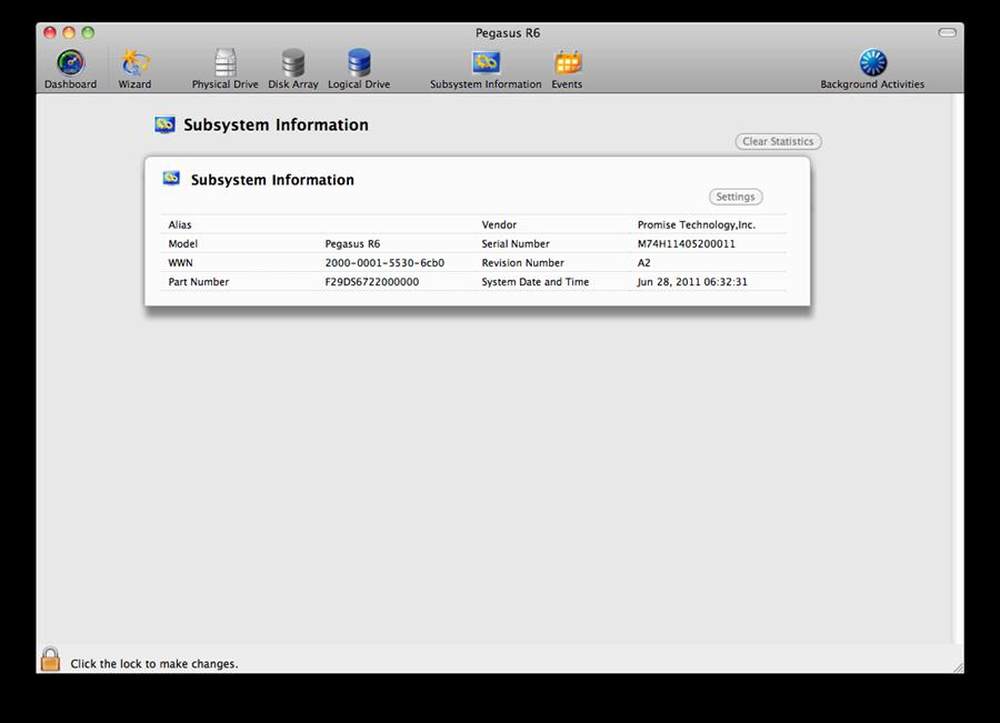Image resolution: width=1000 pixels, height=723 pixels.
Task: Click the window resize grip corner
Action: (959, 668)
